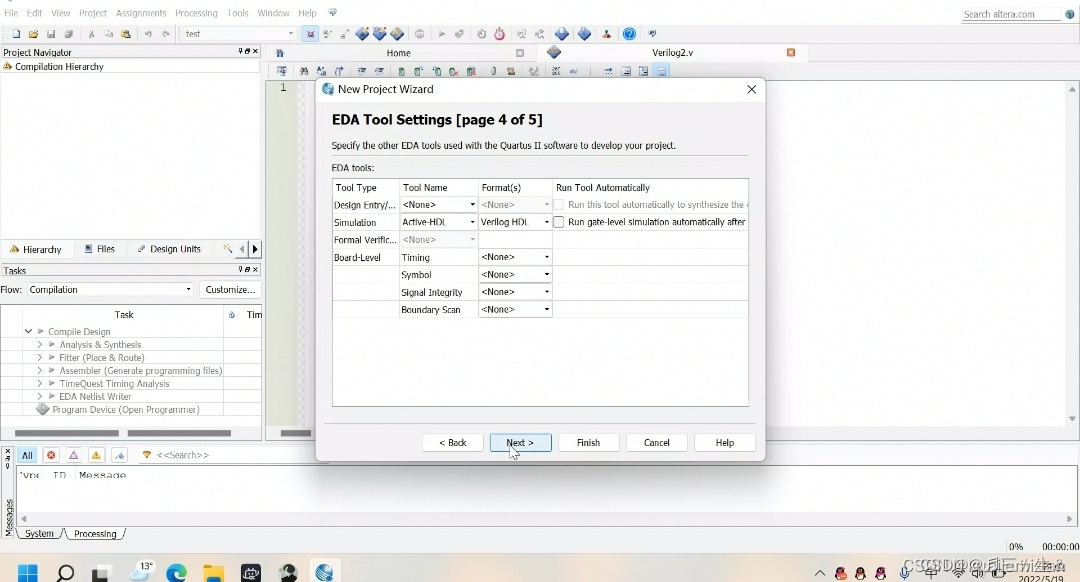The image size is (1080, 582).
Task: Close the Verilog2.v tab
Action: click(x=791, y=52)
